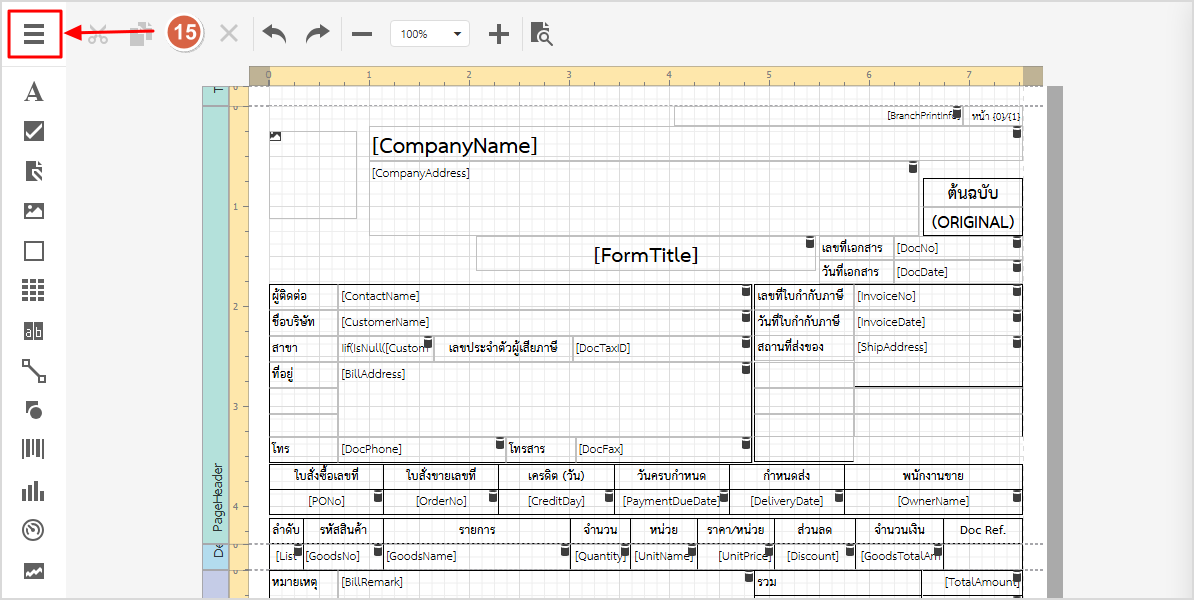Pick the Picture Box tool

pyautogui.click(x=34, y=211)
